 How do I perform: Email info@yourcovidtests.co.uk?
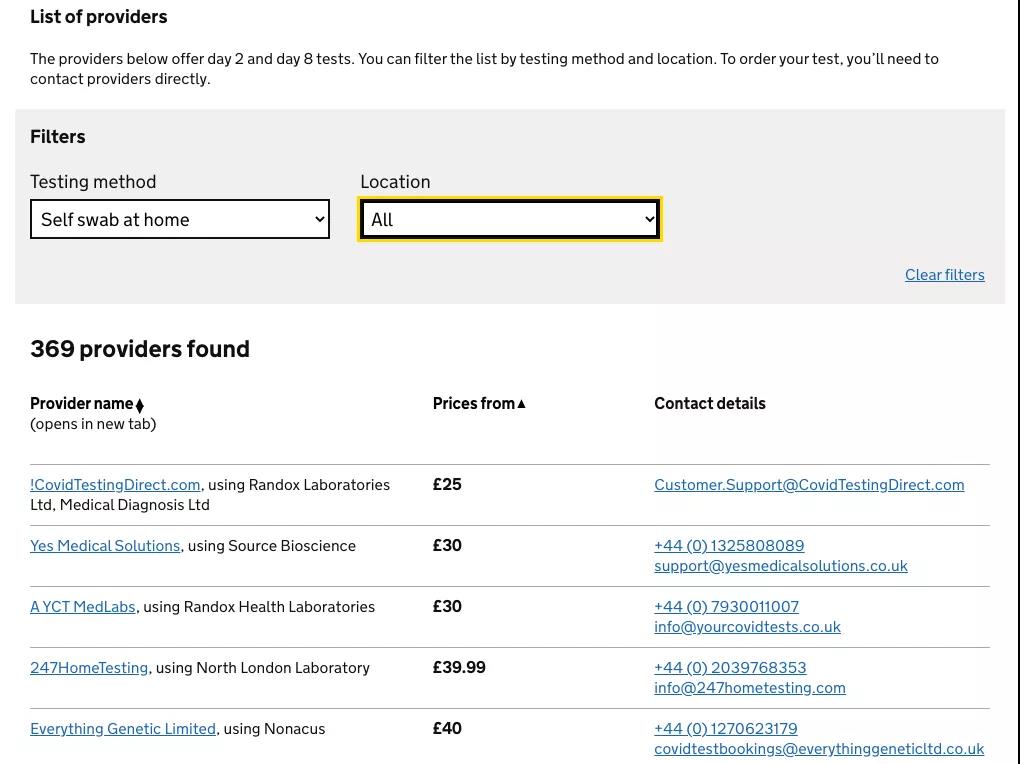coord(747,627)
